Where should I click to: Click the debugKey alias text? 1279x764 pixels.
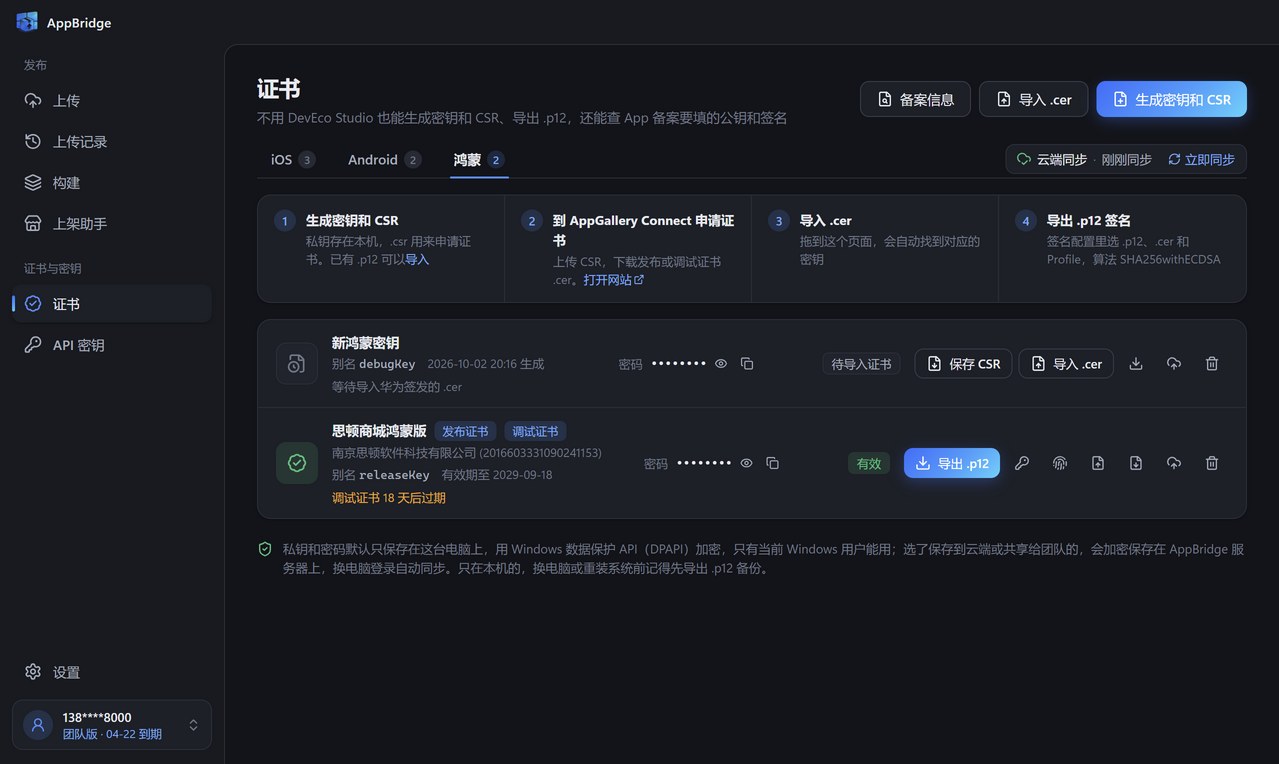coord(387,364)
